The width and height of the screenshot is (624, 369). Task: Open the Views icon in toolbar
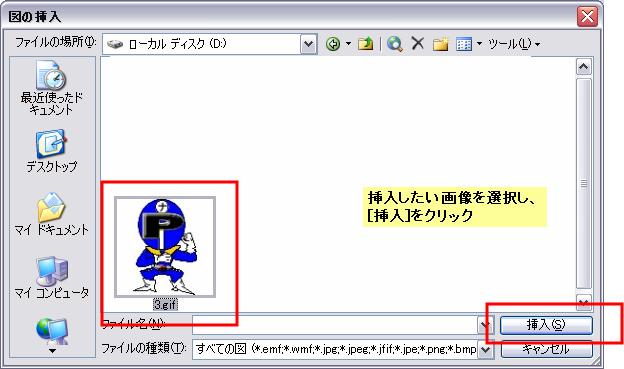pyautogui.click(x=464, y=44)
